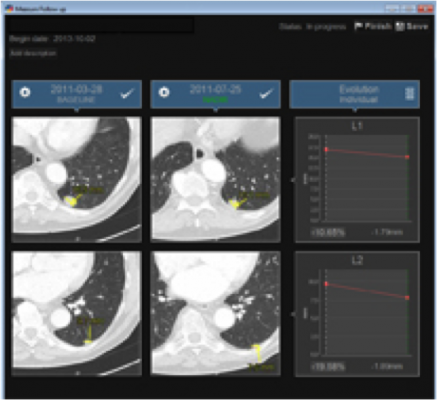Select the 2011-03-28 BASELINE column header

[77, 94]
